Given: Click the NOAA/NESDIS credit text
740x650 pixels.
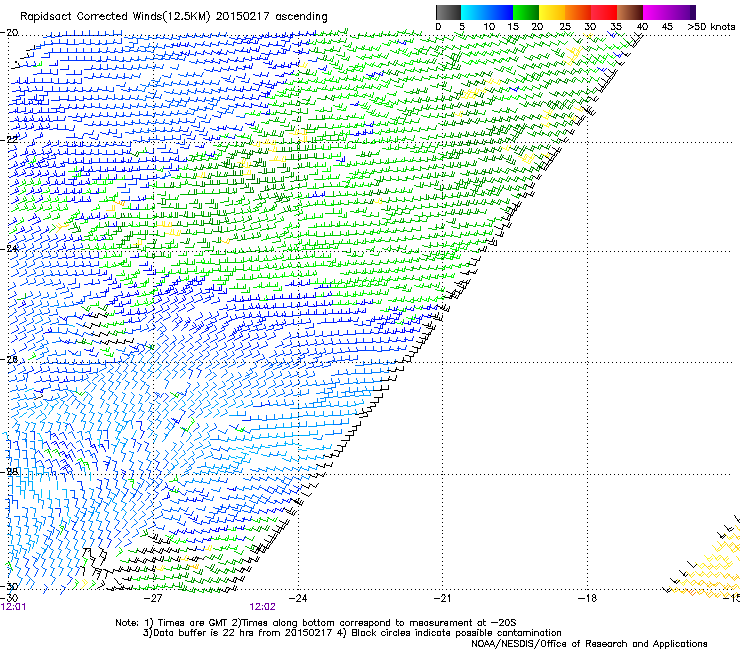Looking at the screenshot, I should 589,644.
